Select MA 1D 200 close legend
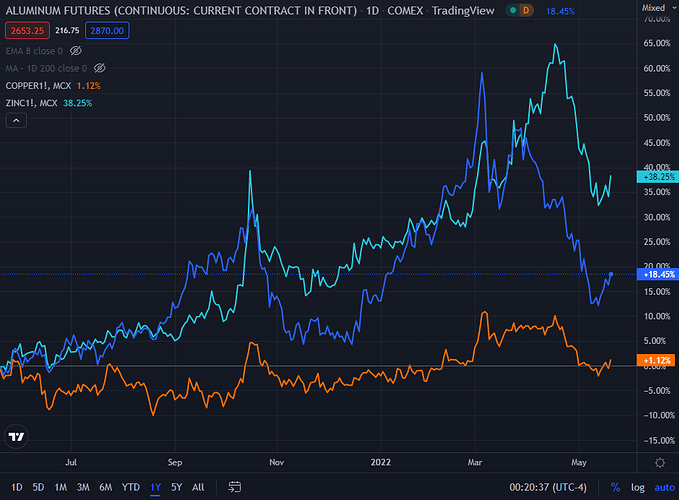The image size is (679, 500). coord(46,68)
